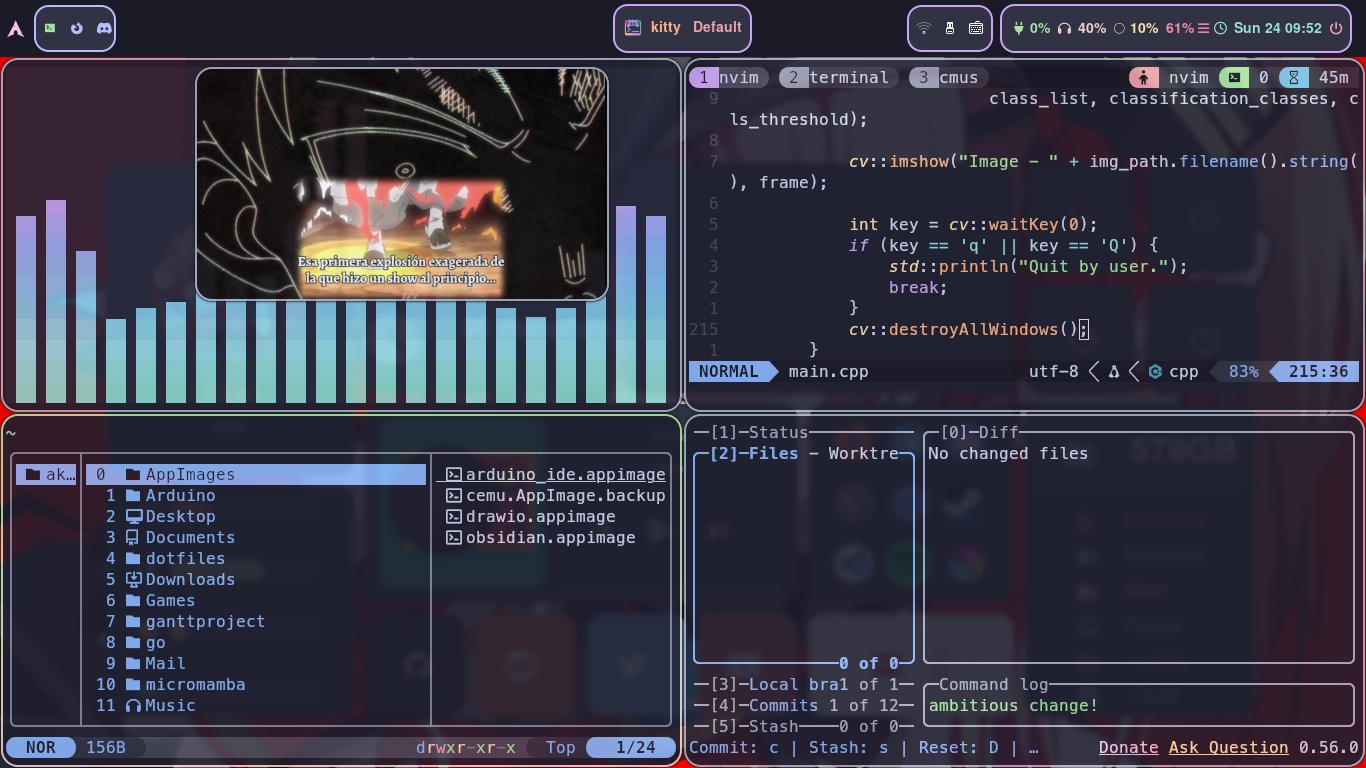
Task: Click the Sun 24 09:52 clock text
Action: [x=1278, y=28]
